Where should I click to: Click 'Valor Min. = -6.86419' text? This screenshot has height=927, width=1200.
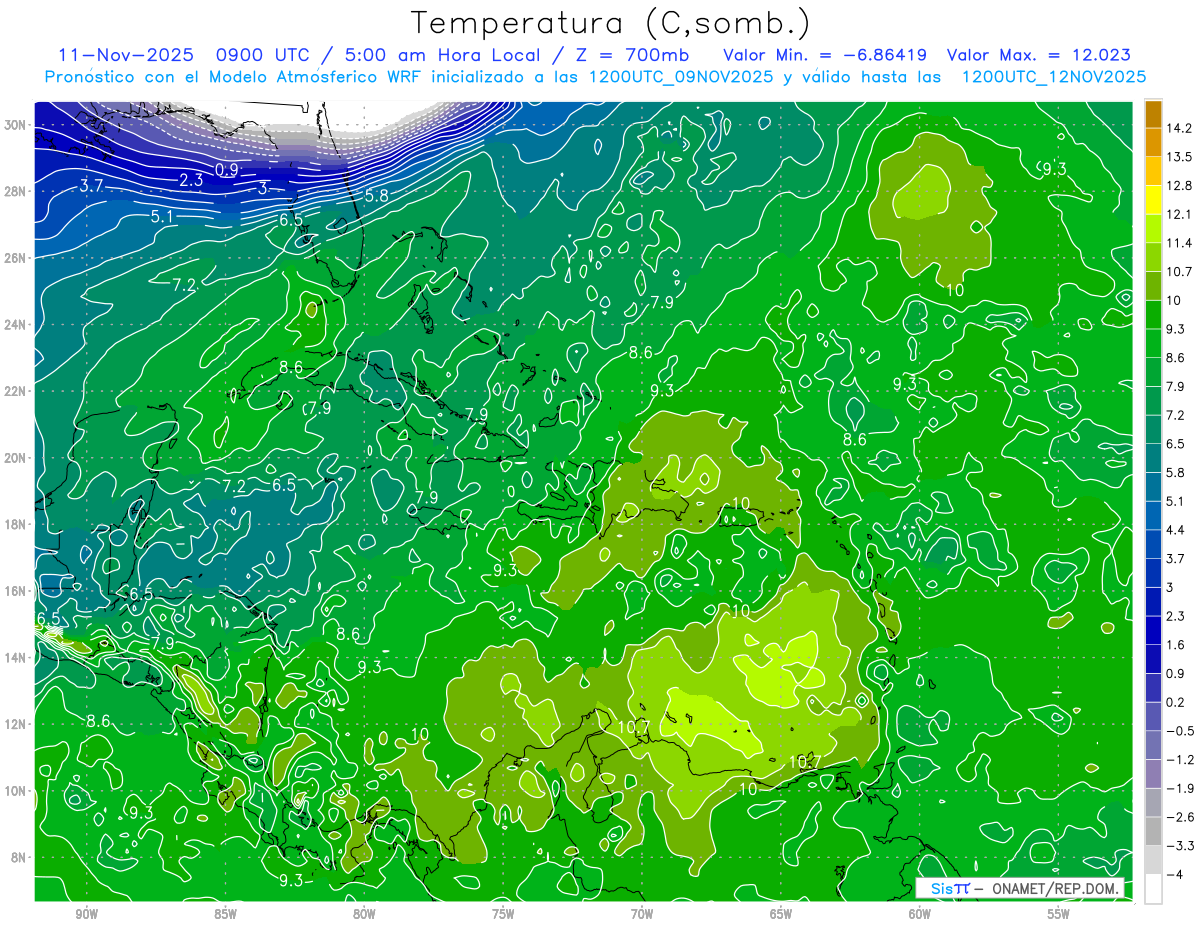[824, 55]
